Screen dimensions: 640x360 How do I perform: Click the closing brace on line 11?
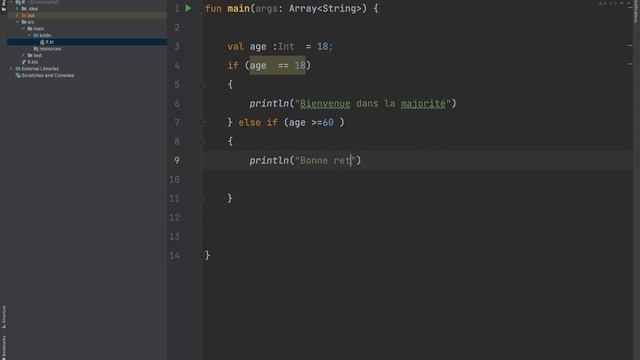click(x=230, y=198)
